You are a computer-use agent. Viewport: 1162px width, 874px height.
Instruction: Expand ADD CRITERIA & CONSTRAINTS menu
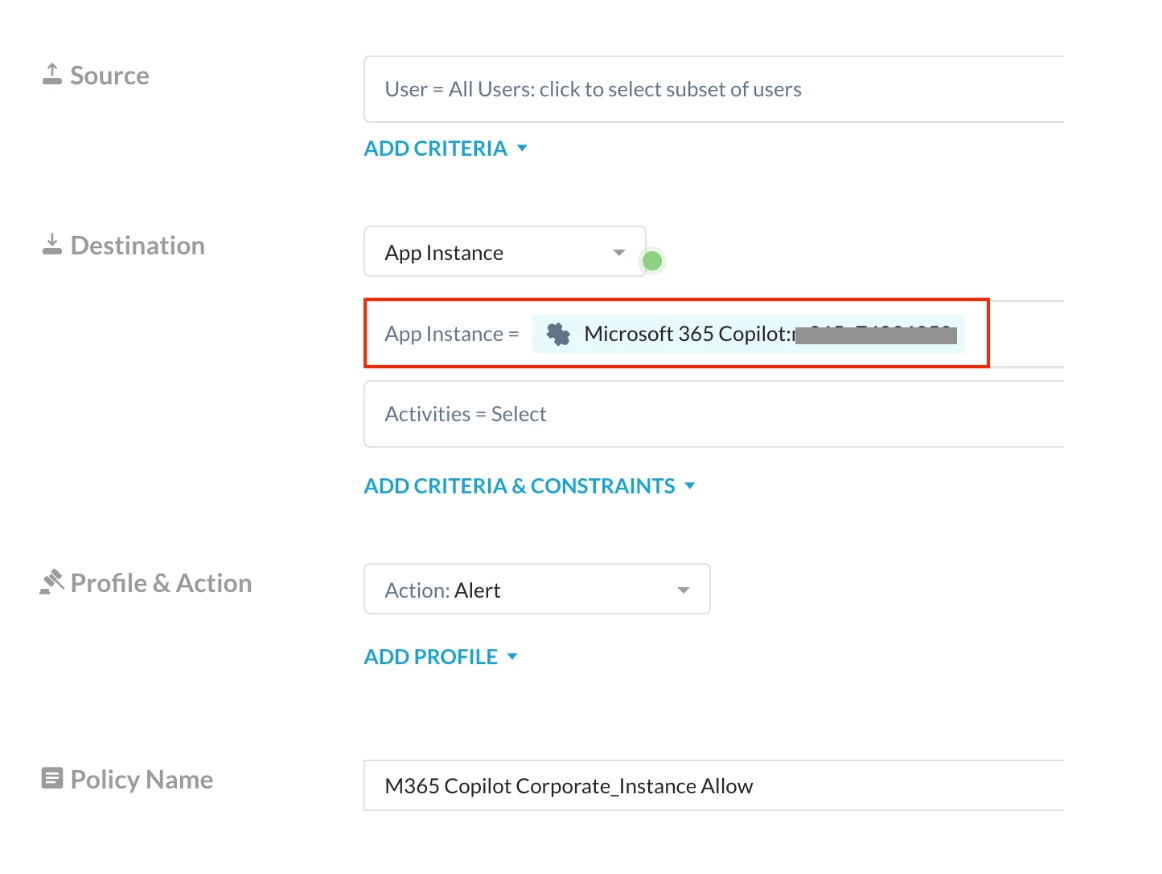pyautogui.click(x=530, y=486)
